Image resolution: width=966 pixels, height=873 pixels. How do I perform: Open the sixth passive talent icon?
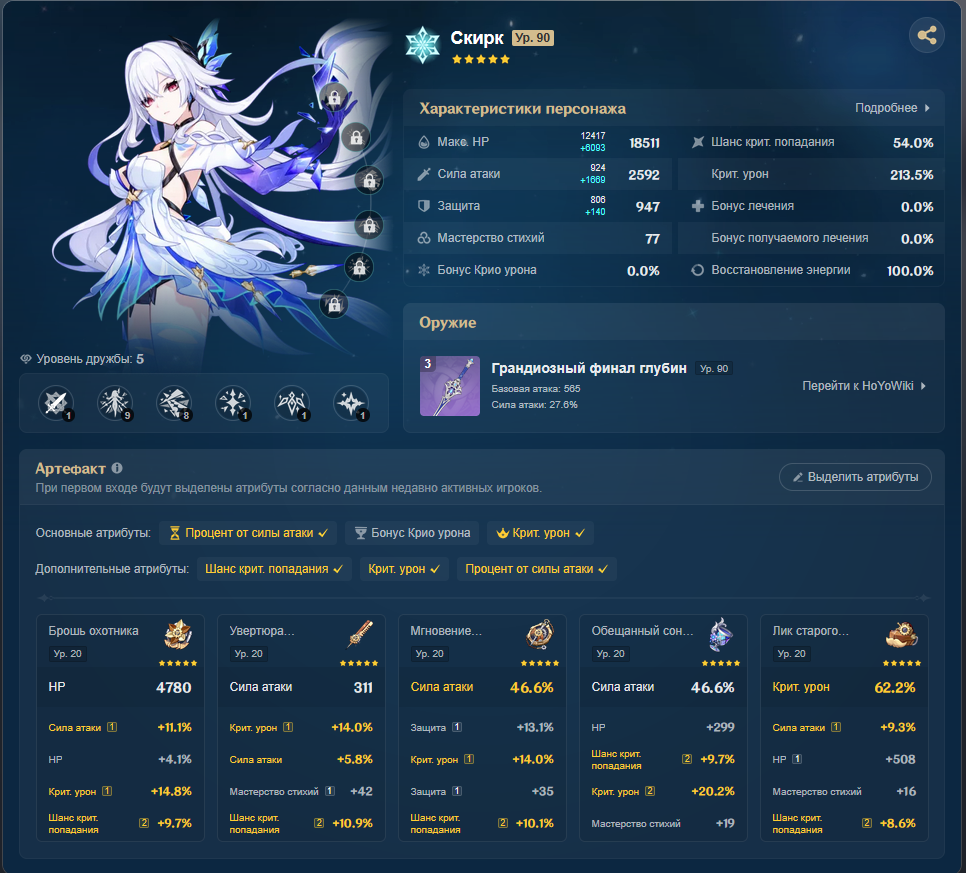(x=351, y=404)
